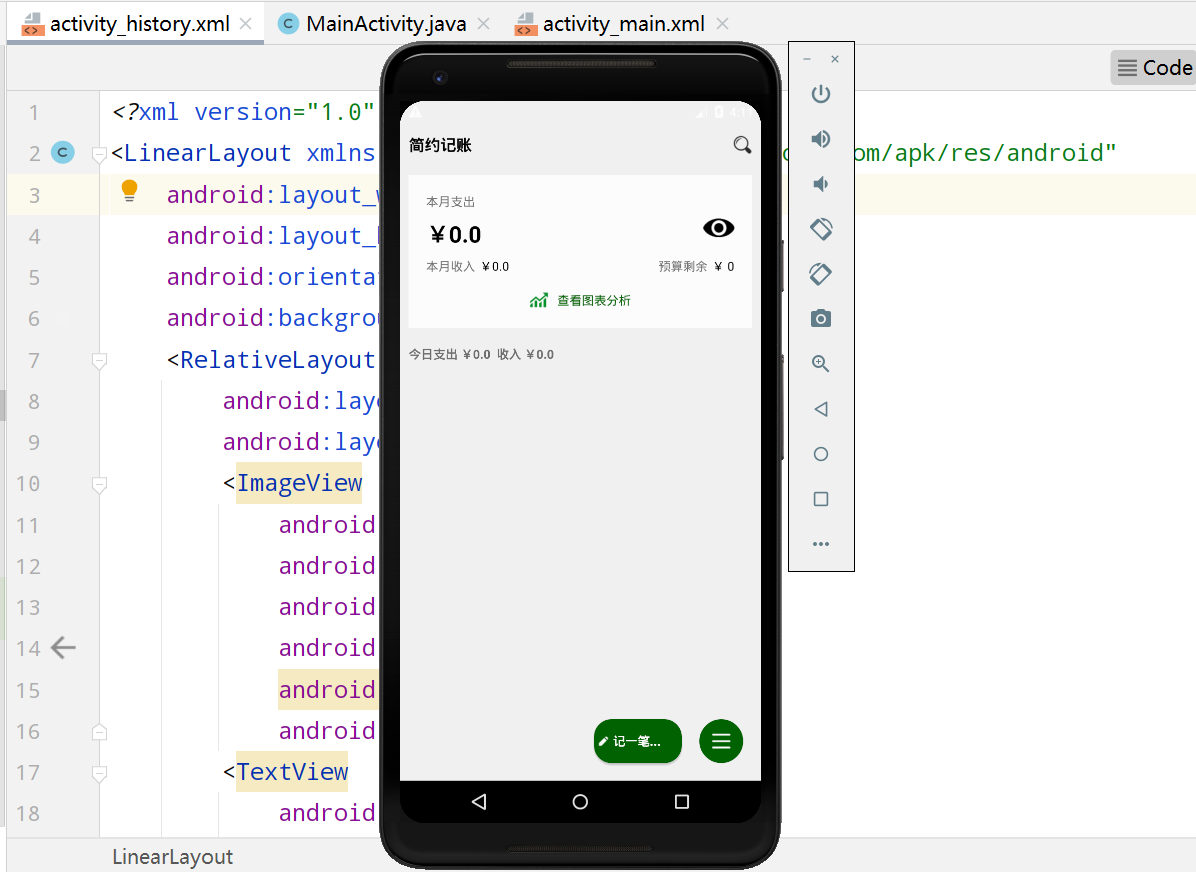
Task: Click the TextView tag on line 17
Action: pos(292,772)
